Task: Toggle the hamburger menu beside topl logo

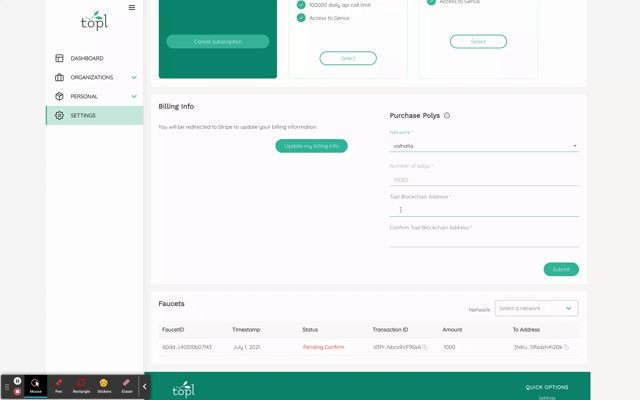Action: 131,7
